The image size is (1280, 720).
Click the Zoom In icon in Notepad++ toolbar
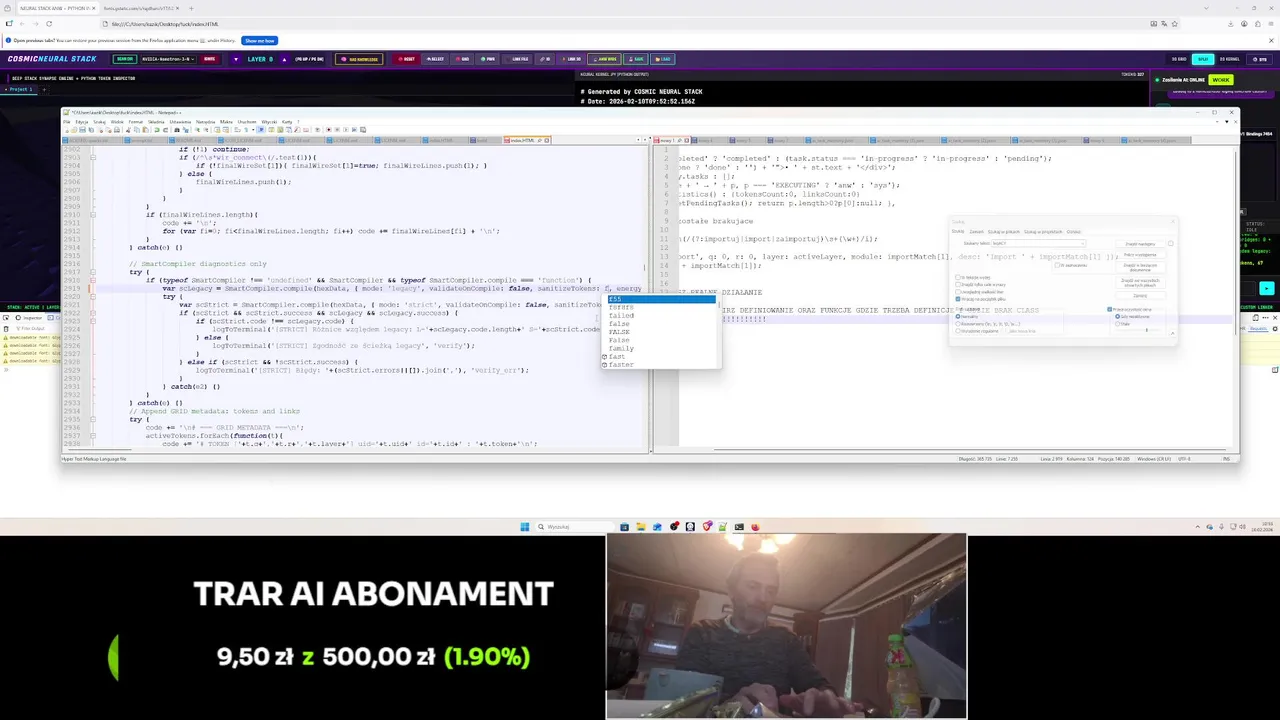pos(197,130)
